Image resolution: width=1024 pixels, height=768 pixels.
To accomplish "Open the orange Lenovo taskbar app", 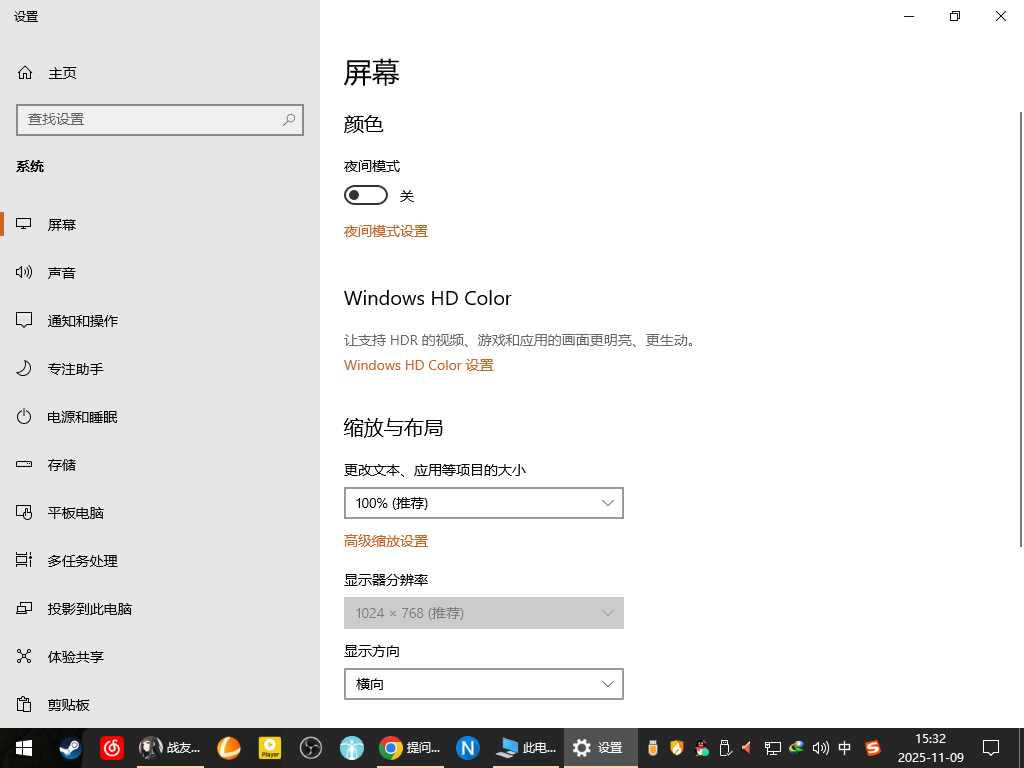I will click(229, 748).
